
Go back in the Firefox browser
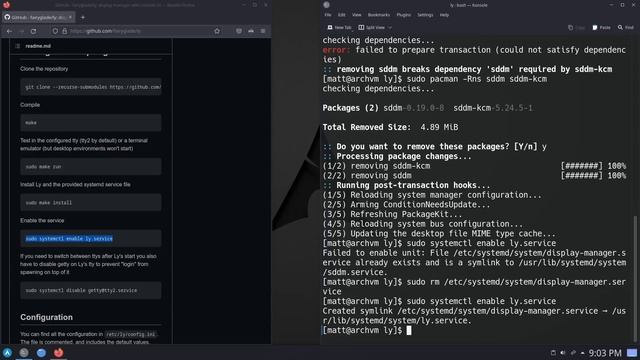(x=9, y=31)
